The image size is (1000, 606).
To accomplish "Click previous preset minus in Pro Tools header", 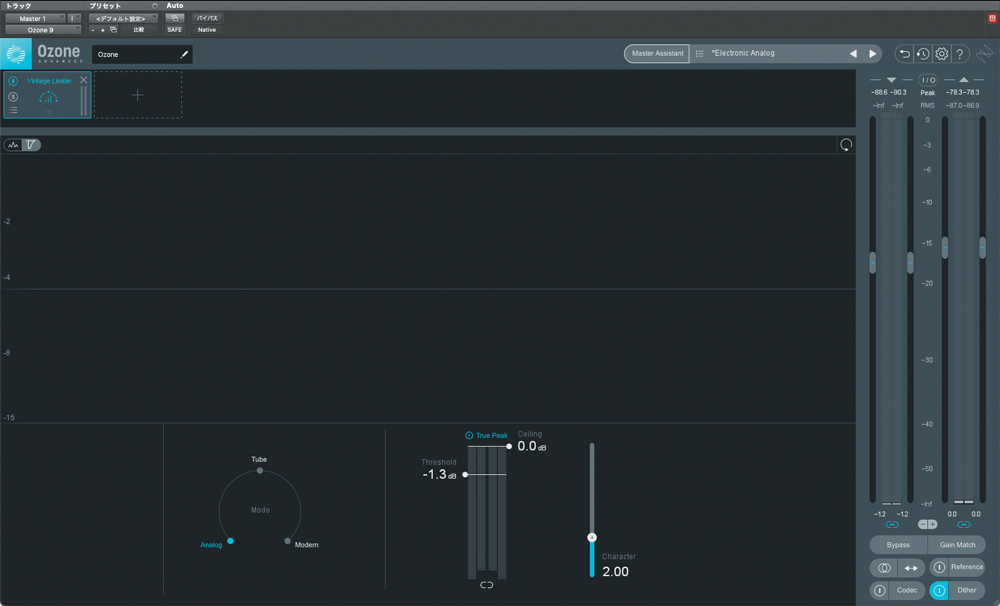I will point(93,30).
